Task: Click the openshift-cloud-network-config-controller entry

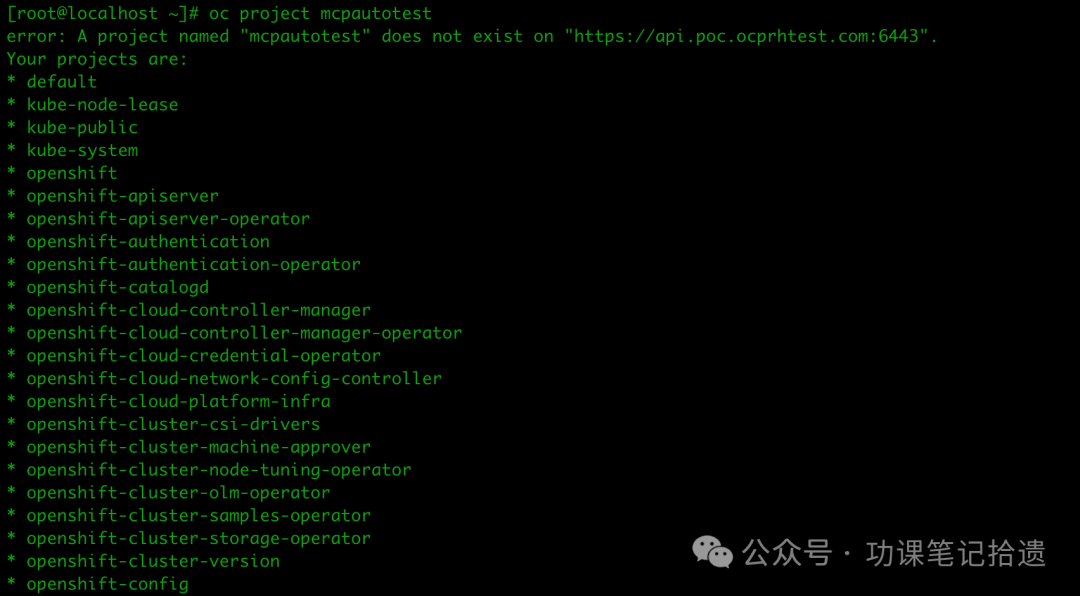Action: (x=234, y=379)
